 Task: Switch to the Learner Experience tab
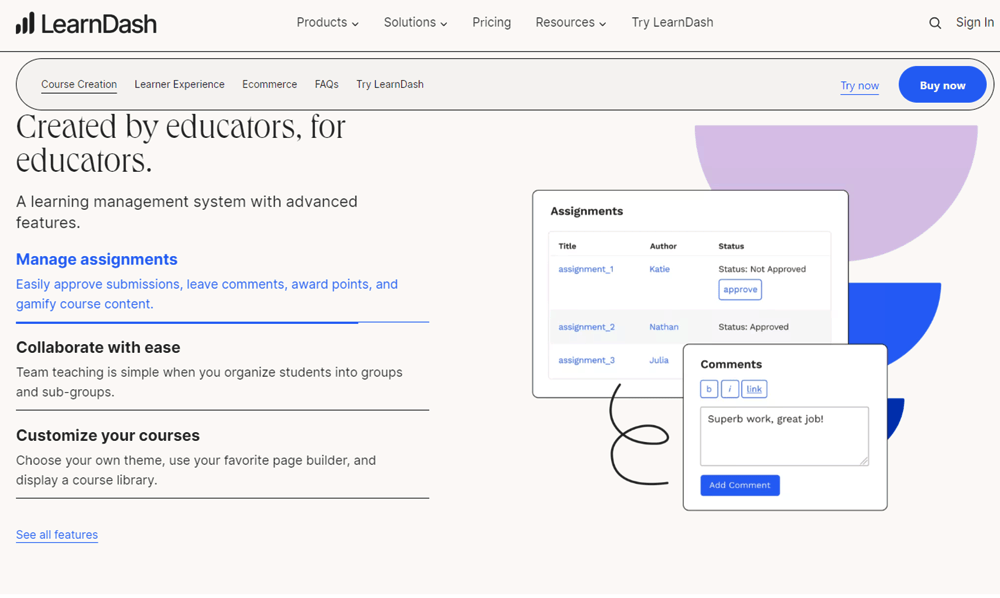tap(179, 85)
